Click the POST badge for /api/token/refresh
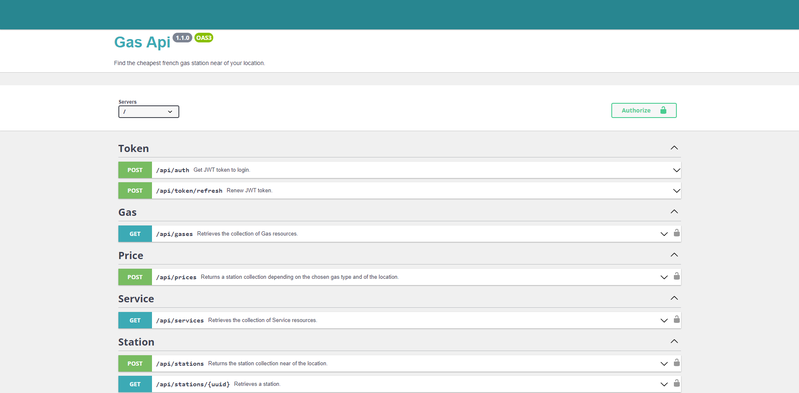The width and height of the screenshot is (799, 393). click(x=135, y=191)
